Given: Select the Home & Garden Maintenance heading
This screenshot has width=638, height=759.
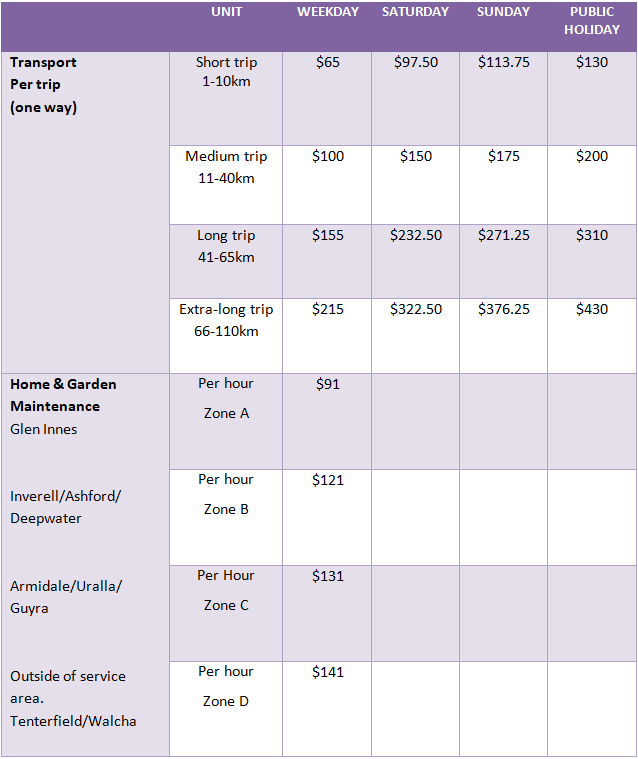Looking at the screenshot, I should coord(63,395).
